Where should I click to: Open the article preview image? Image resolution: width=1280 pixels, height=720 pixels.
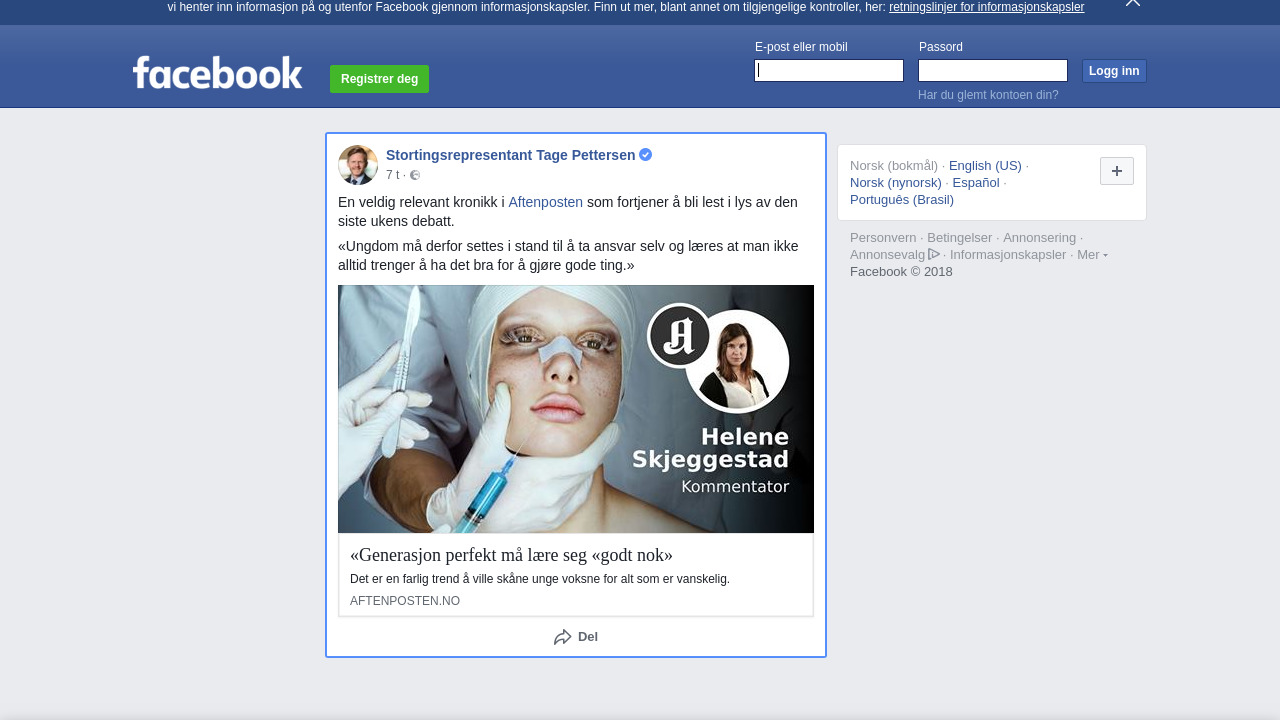click(575, 408)
